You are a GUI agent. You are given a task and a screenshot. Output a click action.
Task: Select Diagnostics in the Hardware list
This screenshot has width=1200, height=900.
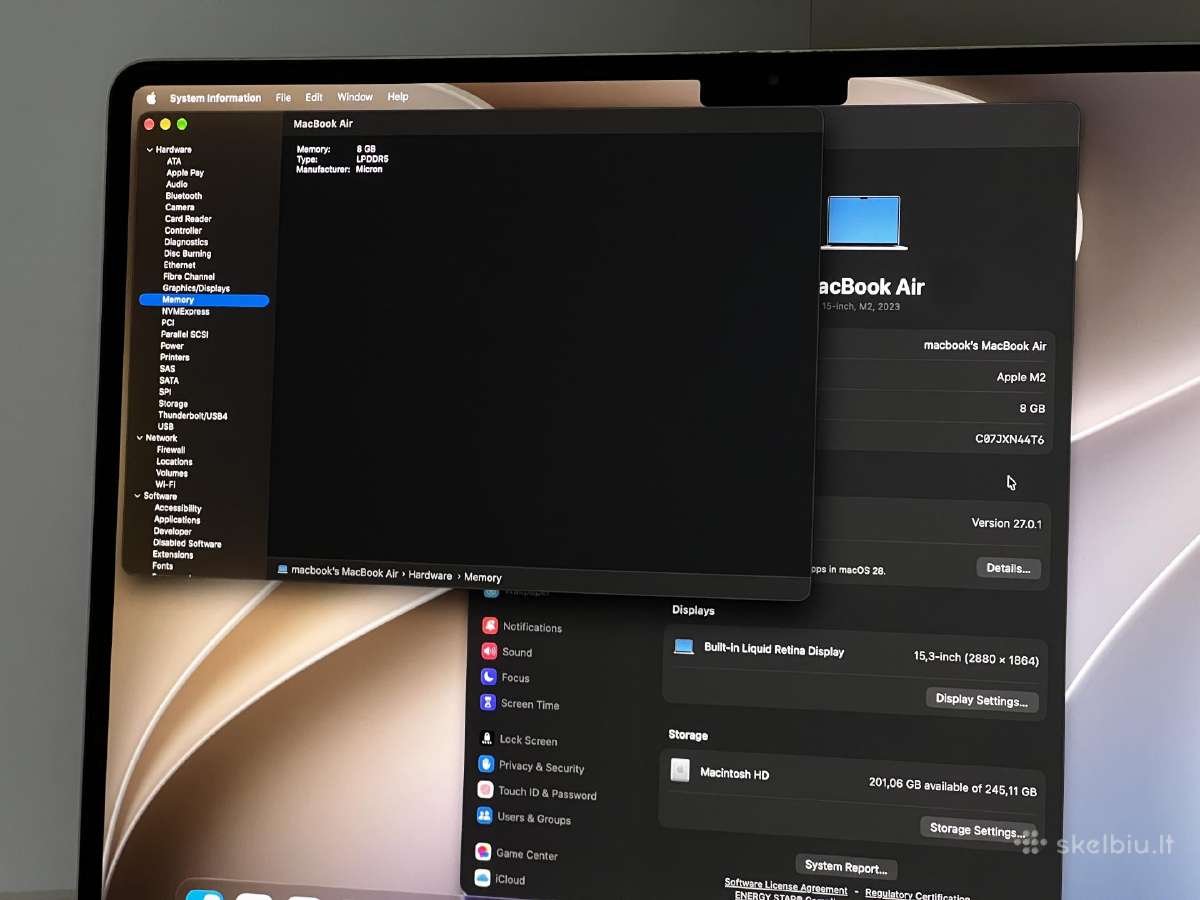pyautogui.click(x=186, y=242)
